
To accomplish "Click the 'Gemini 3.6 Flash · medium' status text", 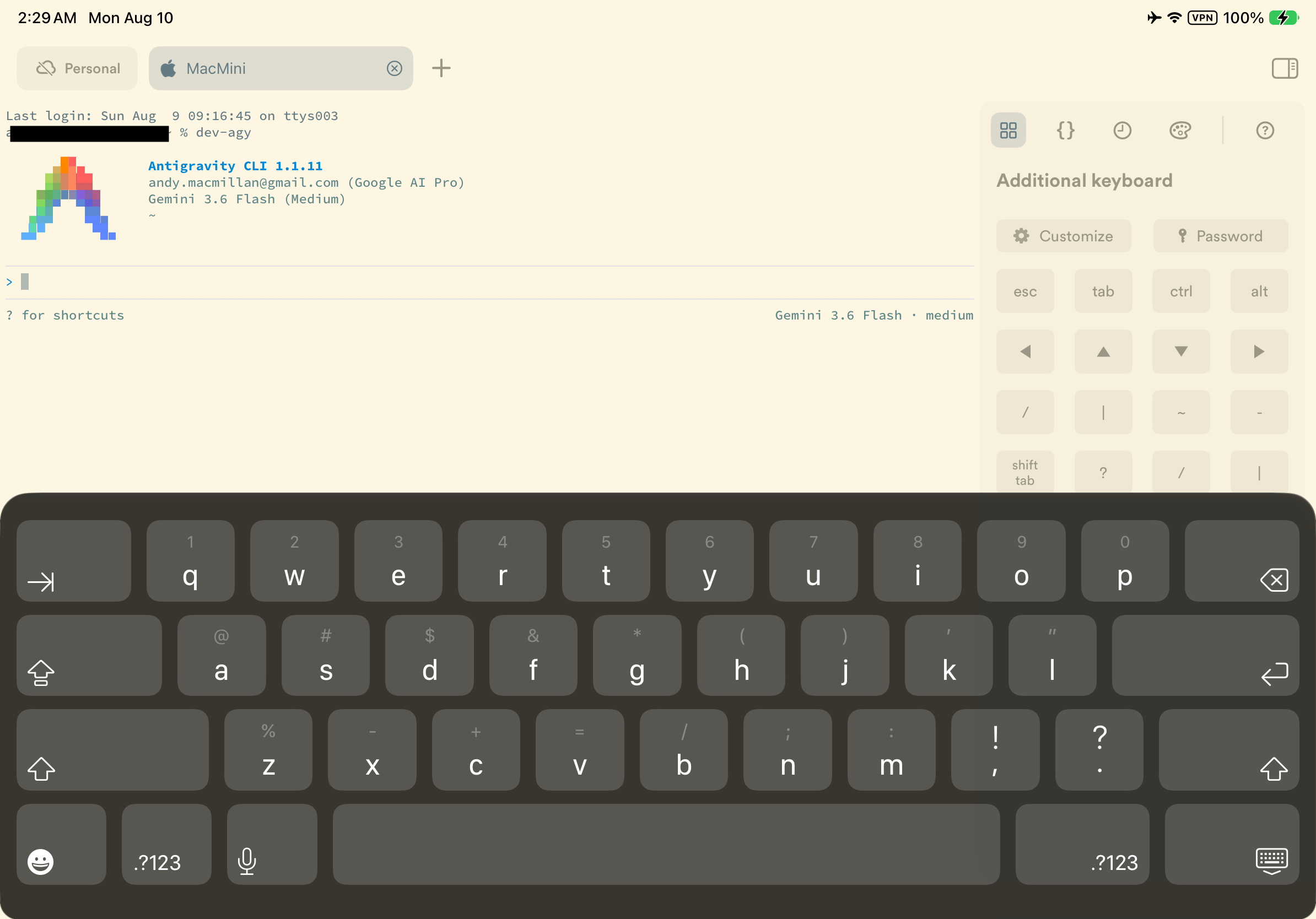I will (874, 315).
